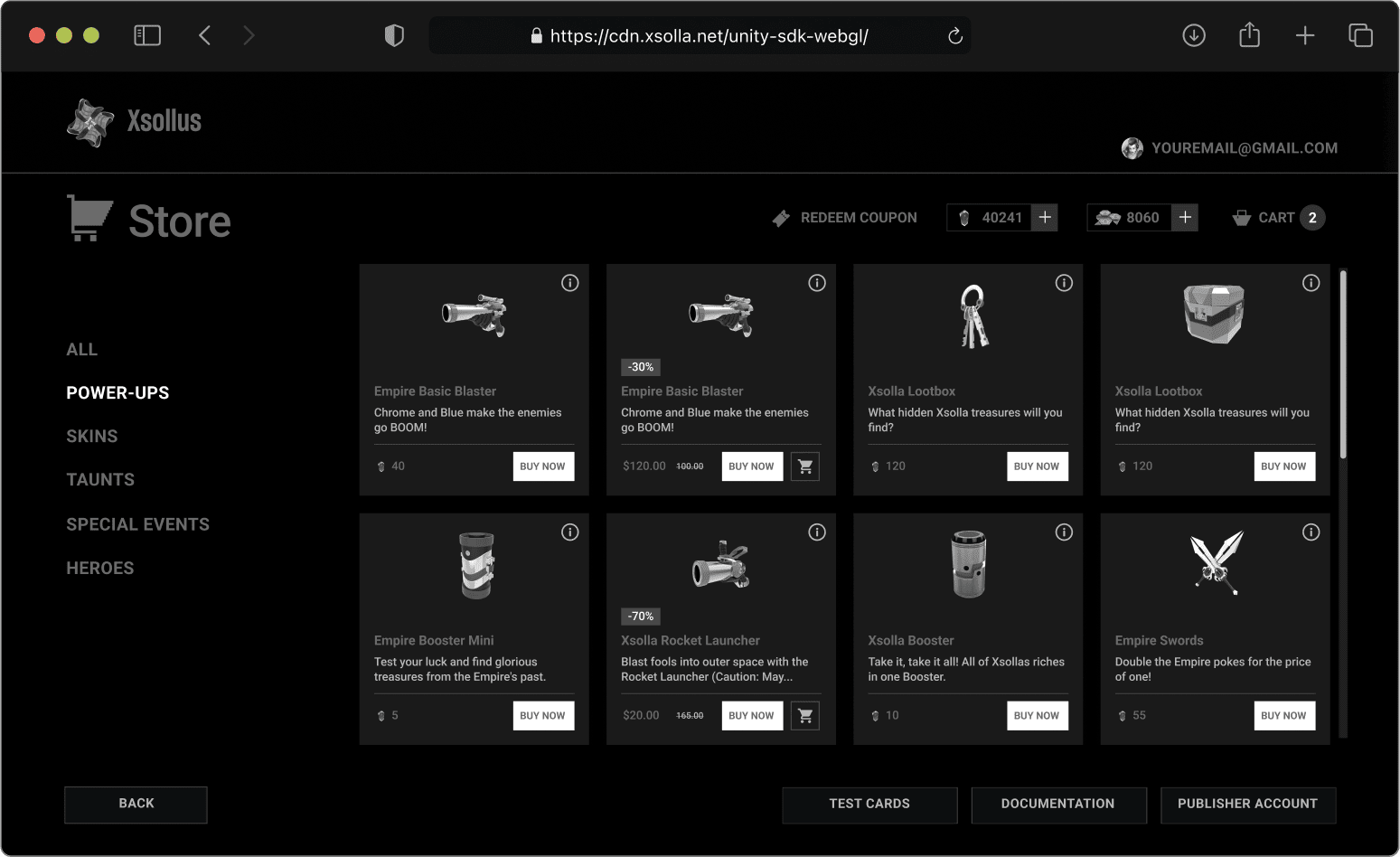
Task: Open the browser share menu
Action: click(1249, 36)
